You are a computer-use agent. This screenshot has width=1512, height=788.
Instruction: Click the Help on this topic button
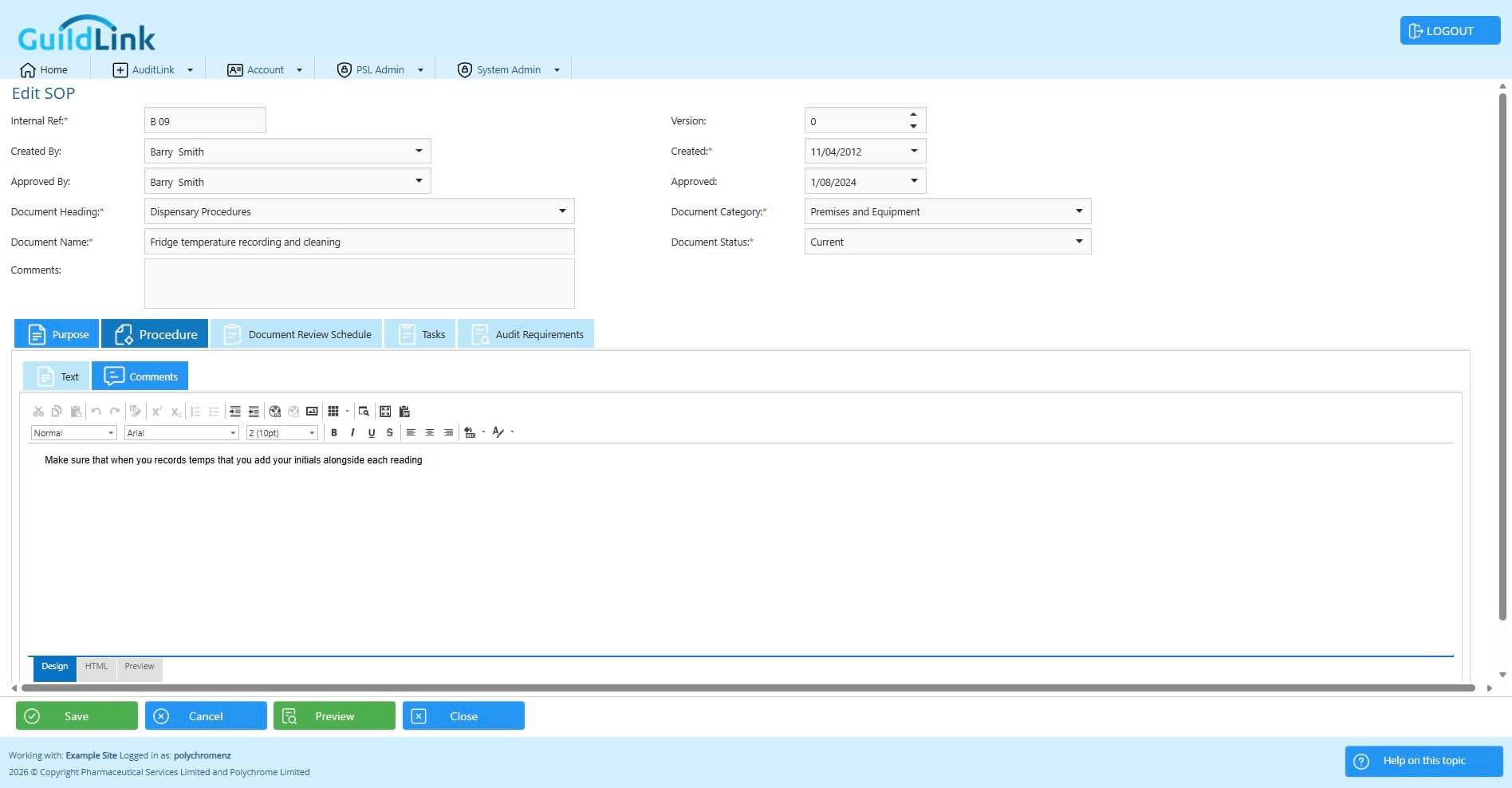coord(1424,761)
